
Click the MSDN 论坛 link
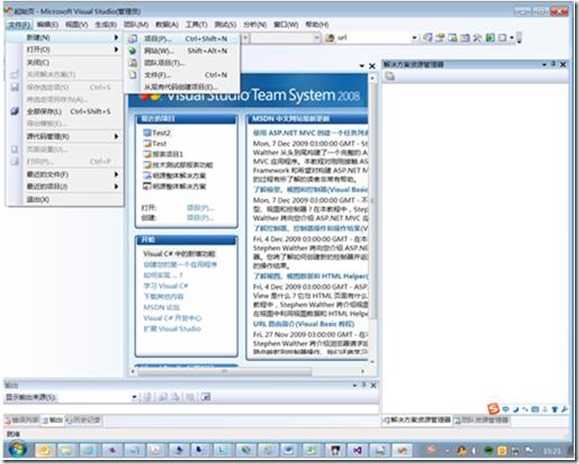coord(161,307)
